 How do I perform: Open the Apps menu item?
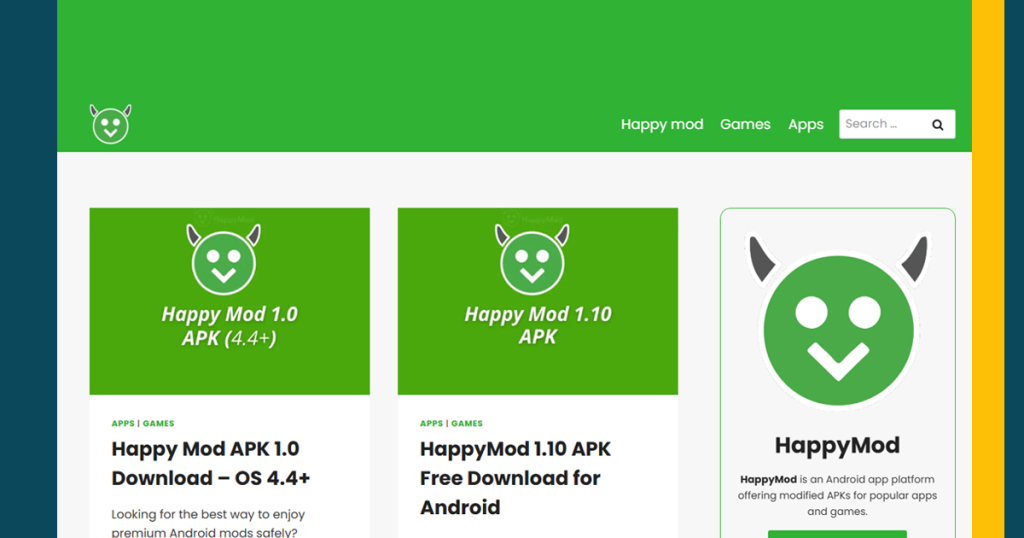coord(805,124)
